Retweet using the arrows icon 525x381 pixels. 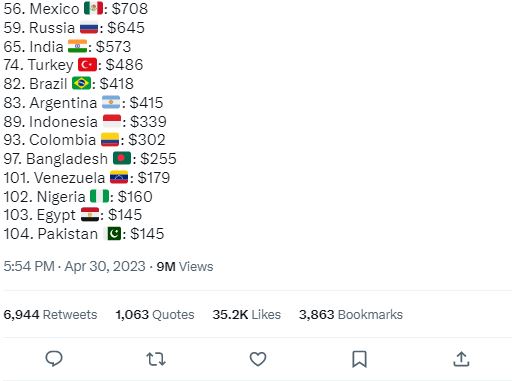click(x=156, y=359)
